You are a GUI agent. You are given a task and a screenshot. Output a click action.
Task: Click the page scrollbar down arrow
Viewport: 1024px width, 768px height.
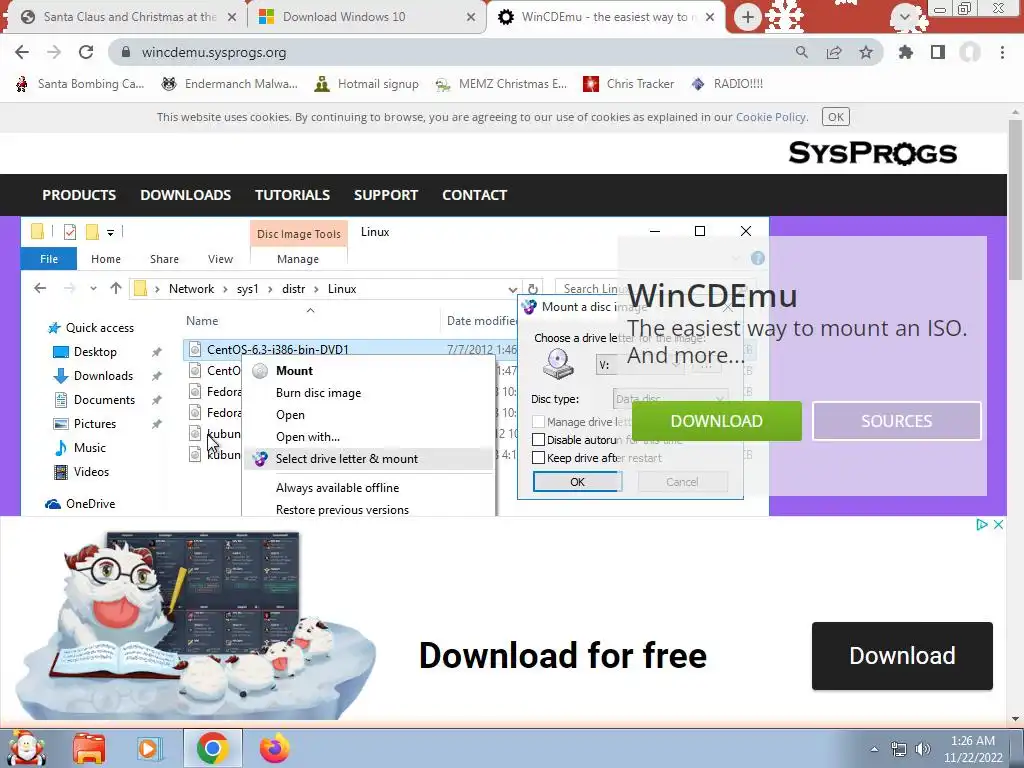click(1015, 719)
